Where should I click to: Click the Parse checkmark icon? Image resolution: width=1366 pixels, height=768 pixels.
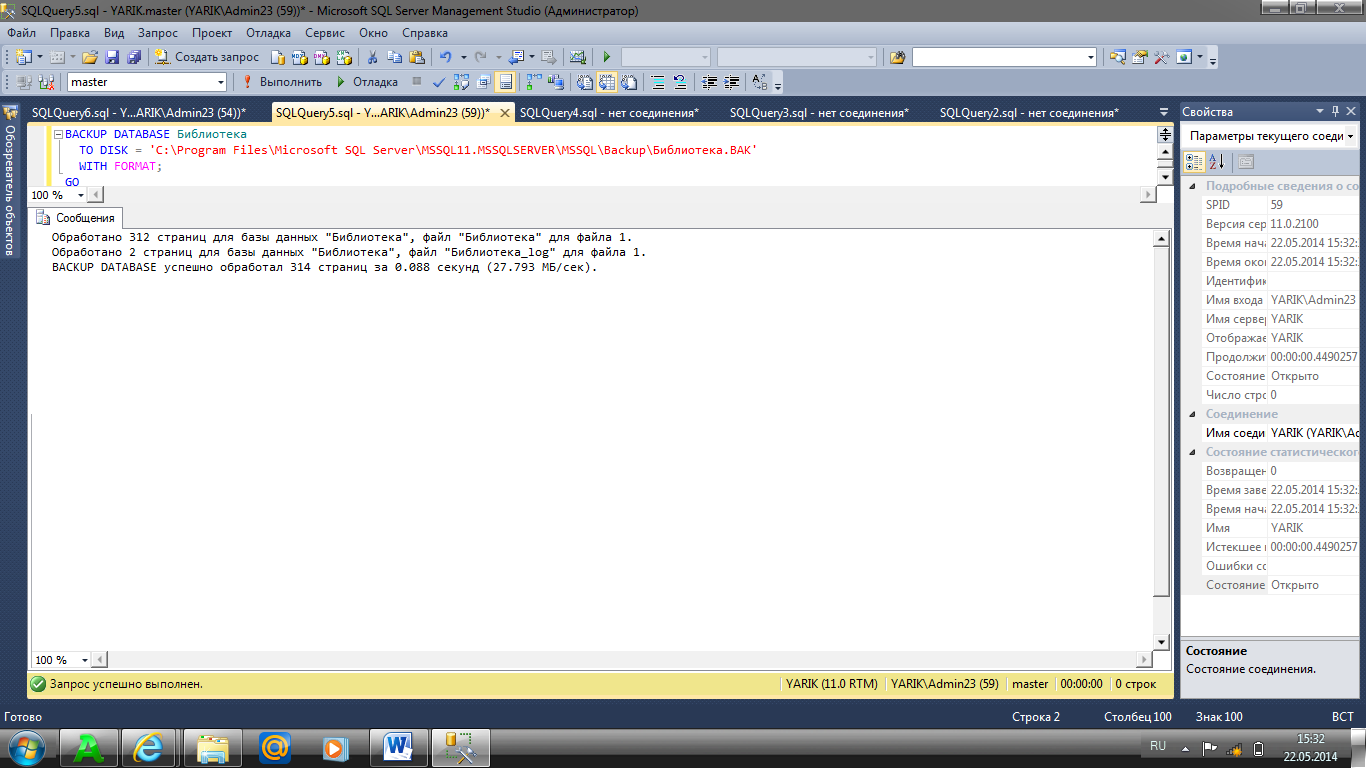[439, 82]
